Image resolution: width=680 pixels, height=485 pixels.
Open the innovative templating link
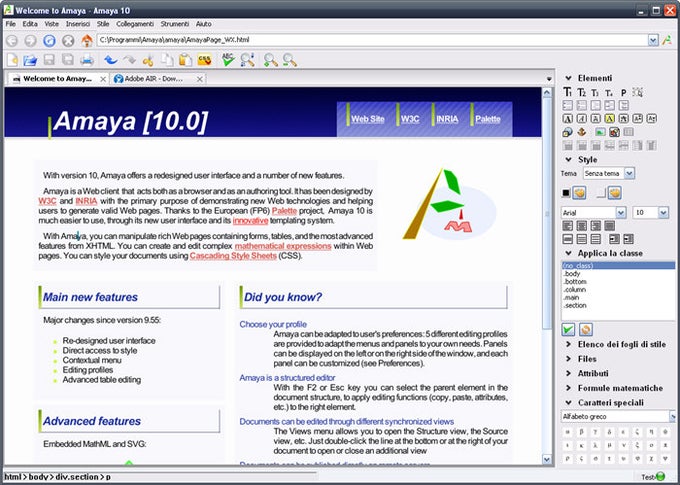[250, 220]
